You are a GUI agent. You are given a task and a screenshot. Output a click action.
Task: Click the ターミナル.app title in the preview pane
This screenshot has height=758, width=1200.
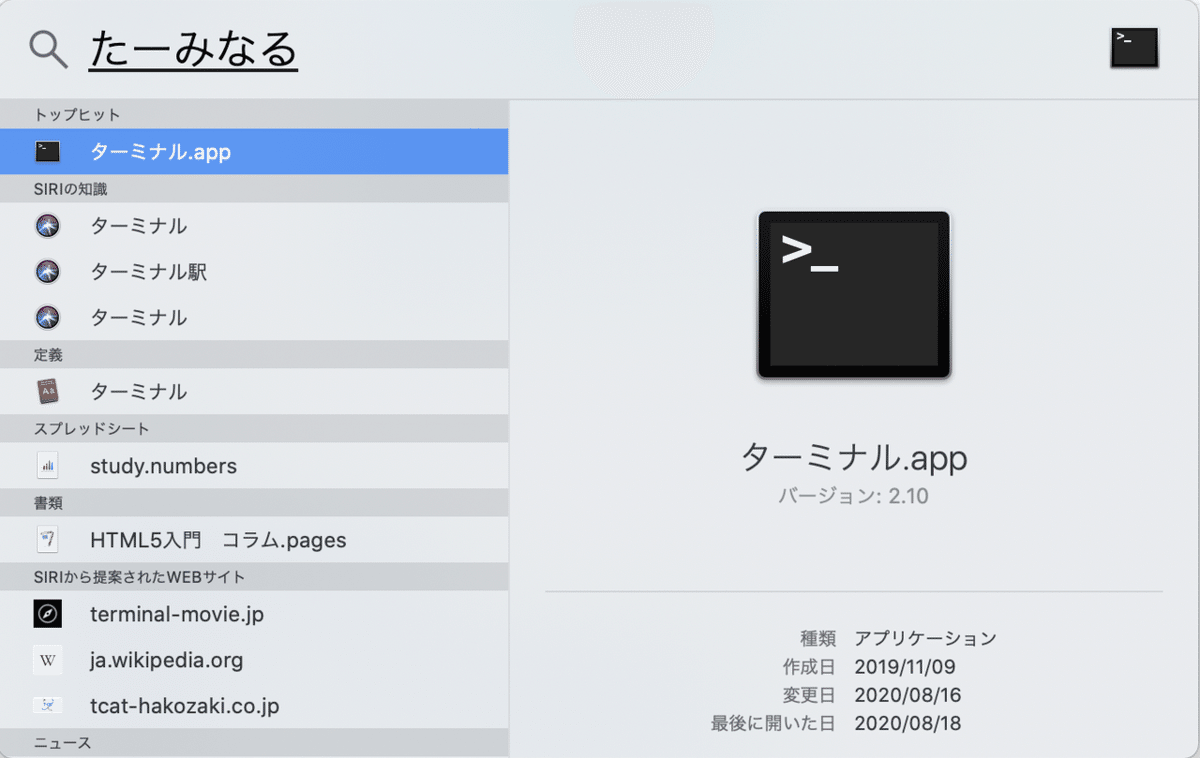(x=853, y=458)
